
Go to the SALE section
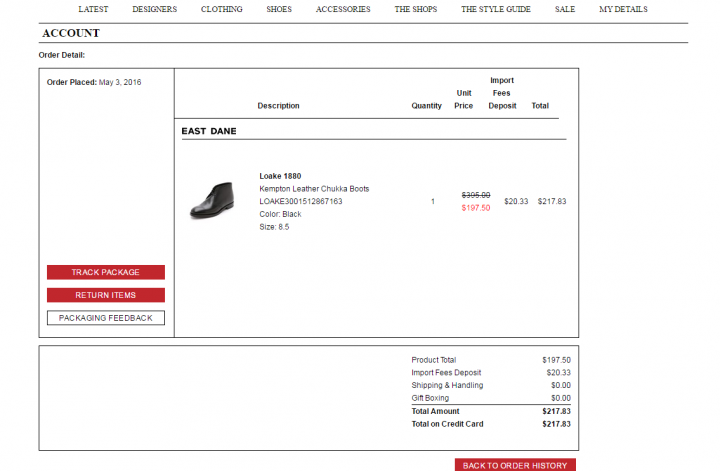[x=565, y=9]
